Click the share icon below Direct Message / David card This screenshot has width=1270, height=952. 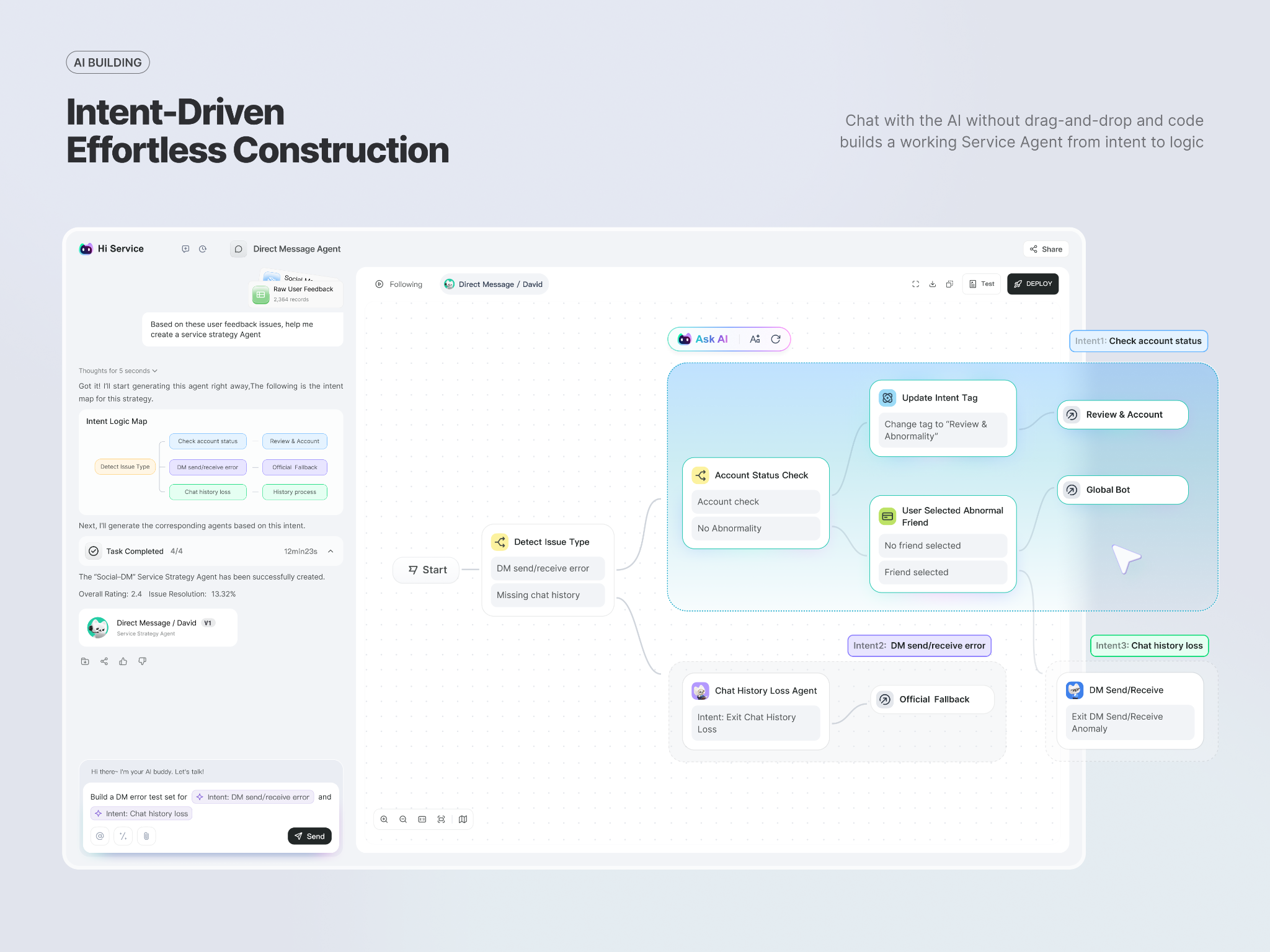pyautogui.click(x=104, y=661)
